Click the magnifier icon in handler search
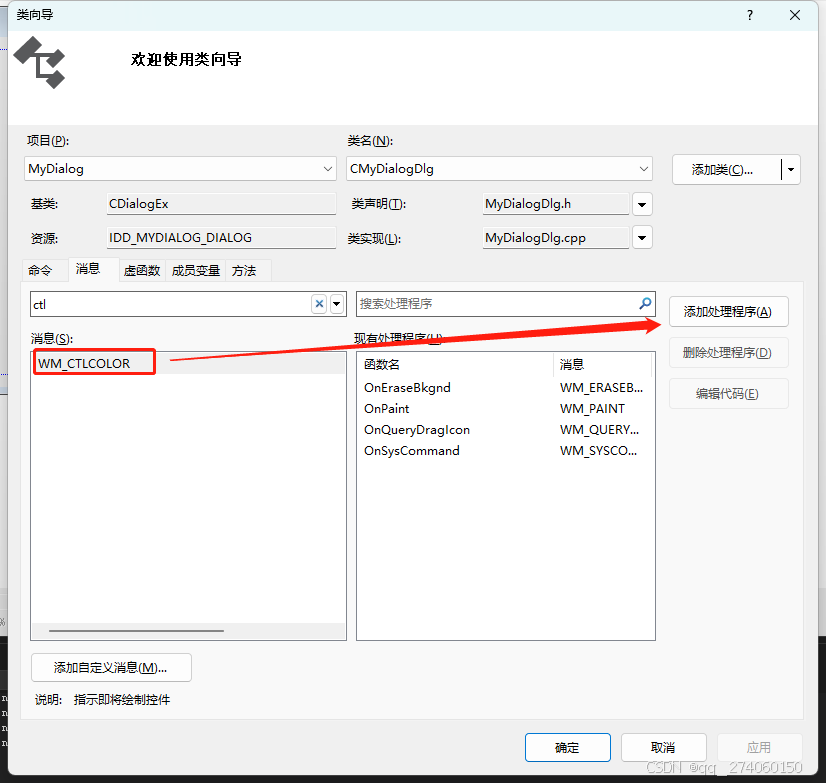The height and width of the screenshot is (783, 826). click(x=645, y=304)
